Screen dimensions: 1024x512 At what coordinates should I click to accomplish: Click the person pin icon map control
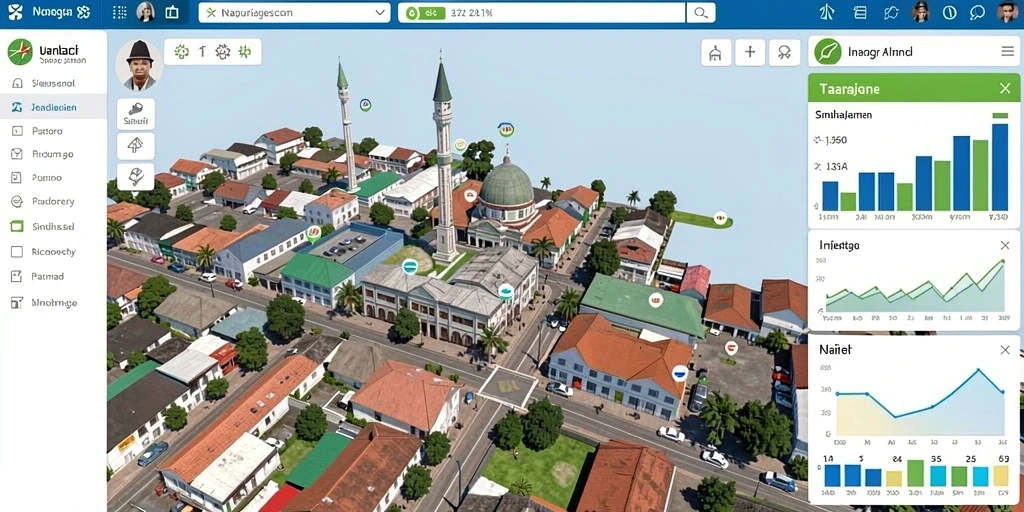click(x=784, y=52)
